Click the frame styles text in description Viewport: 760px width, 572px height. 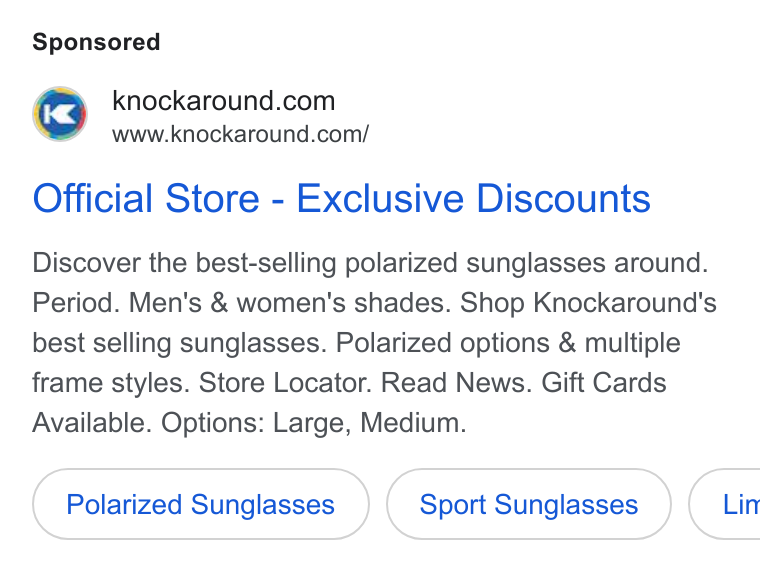coord(111,382)
